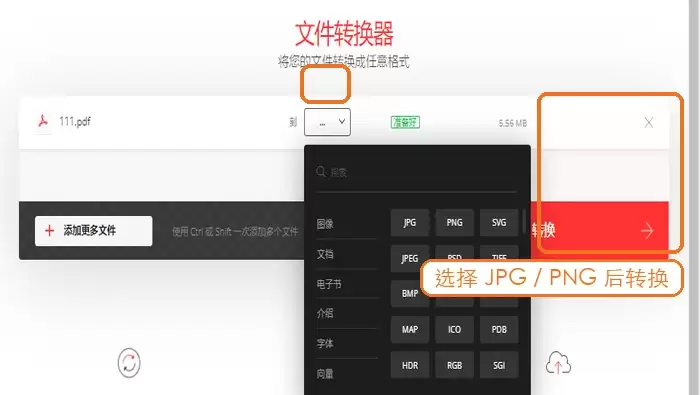Select the 图像 category
This screenshot has width=700, height=395.
[x=325, y=224]
